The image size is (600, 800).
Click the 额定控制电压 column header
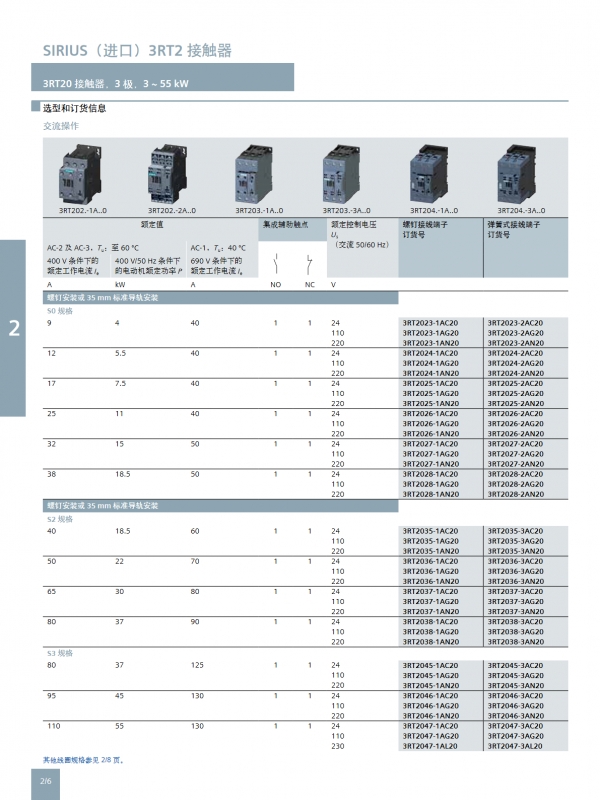[354, 224]
